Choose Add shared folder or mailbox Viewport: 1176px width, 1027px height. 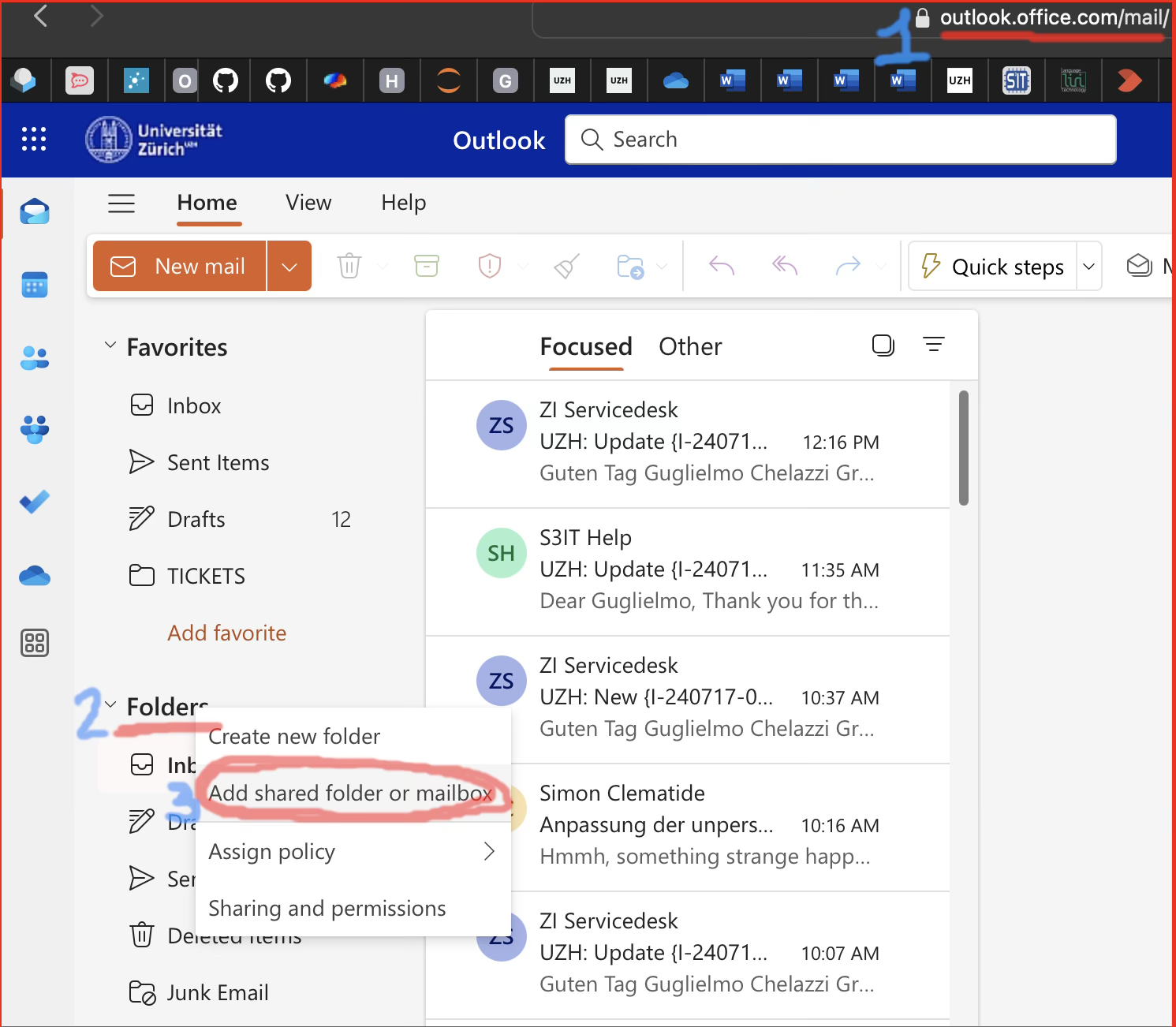[x=353, y=793]
